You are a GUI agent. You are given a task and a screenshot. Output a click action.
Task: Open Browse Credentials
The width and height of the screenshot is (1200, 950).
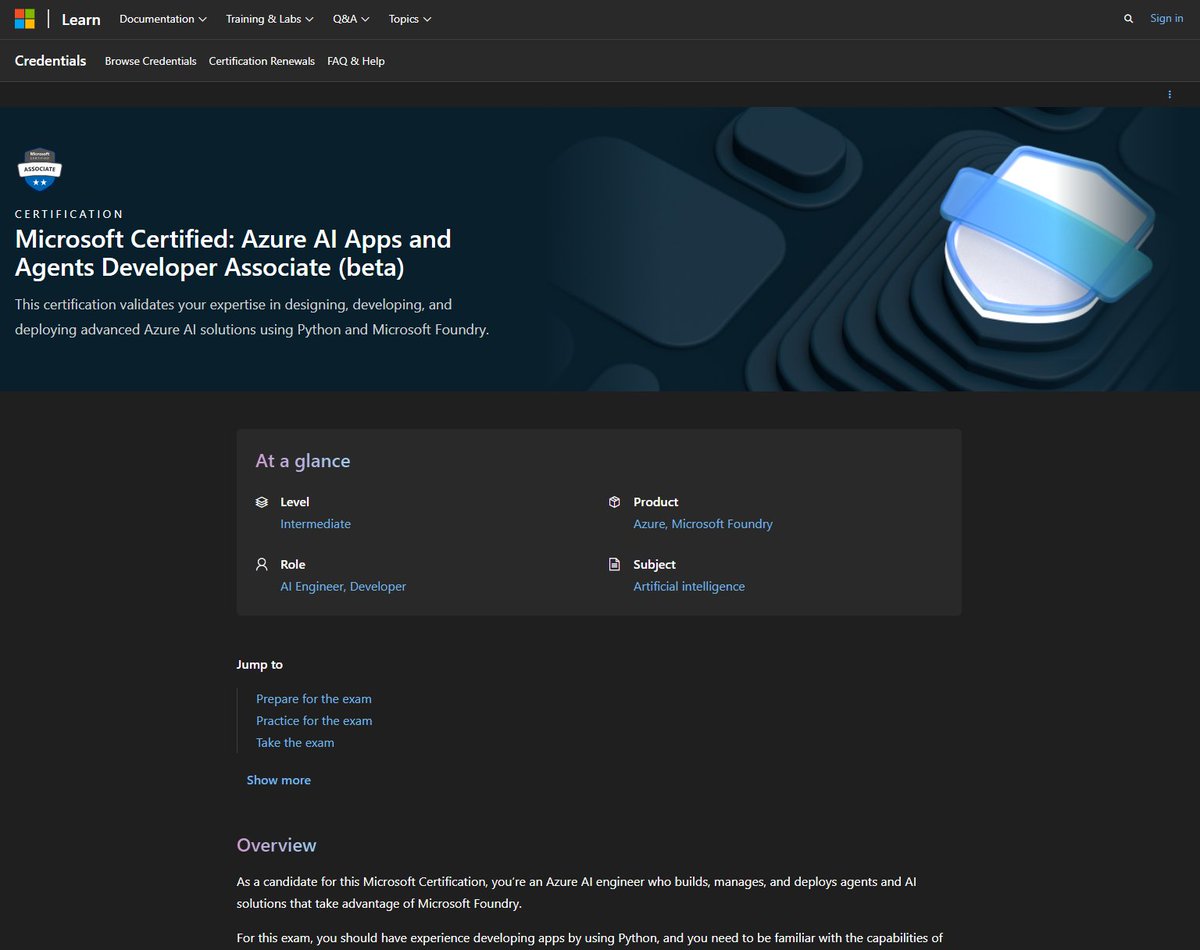[x=151, y=61]
